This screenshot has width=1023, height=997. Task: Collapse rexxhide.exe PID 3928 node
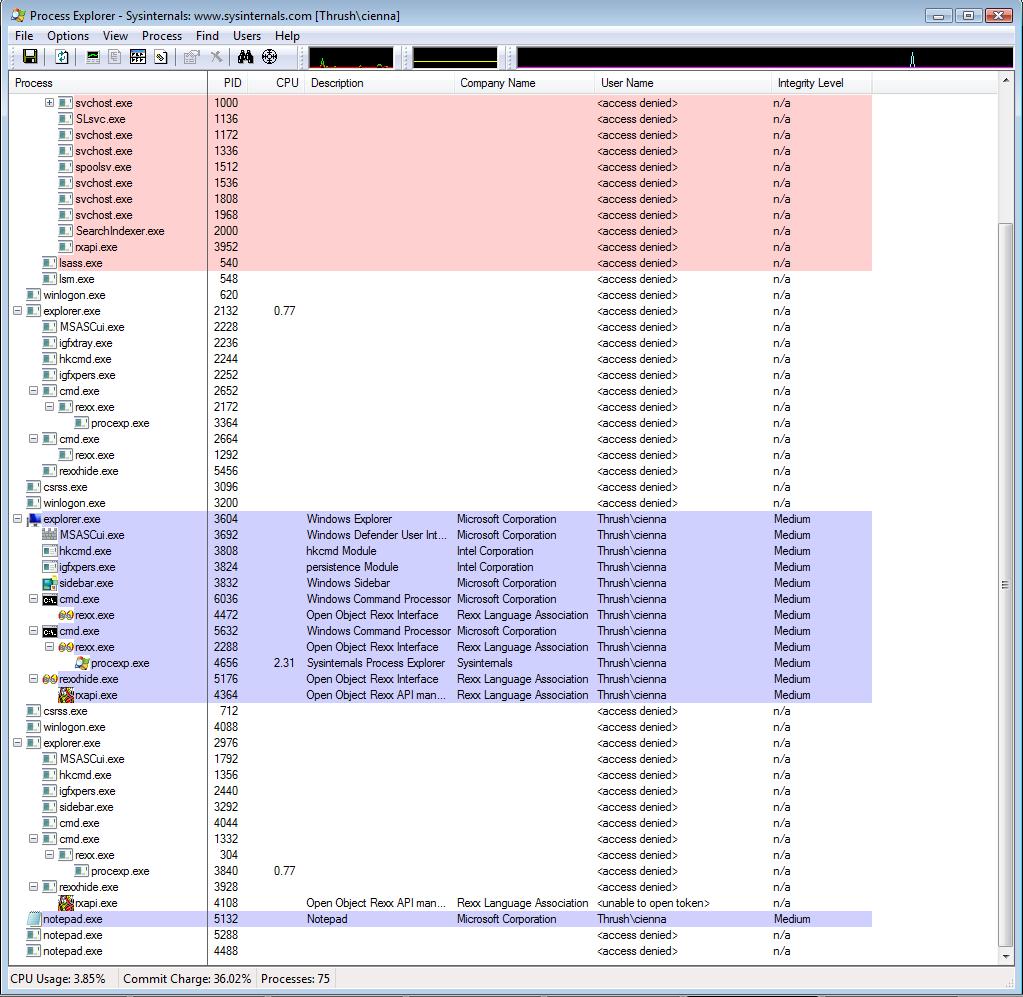coord(33,887)
